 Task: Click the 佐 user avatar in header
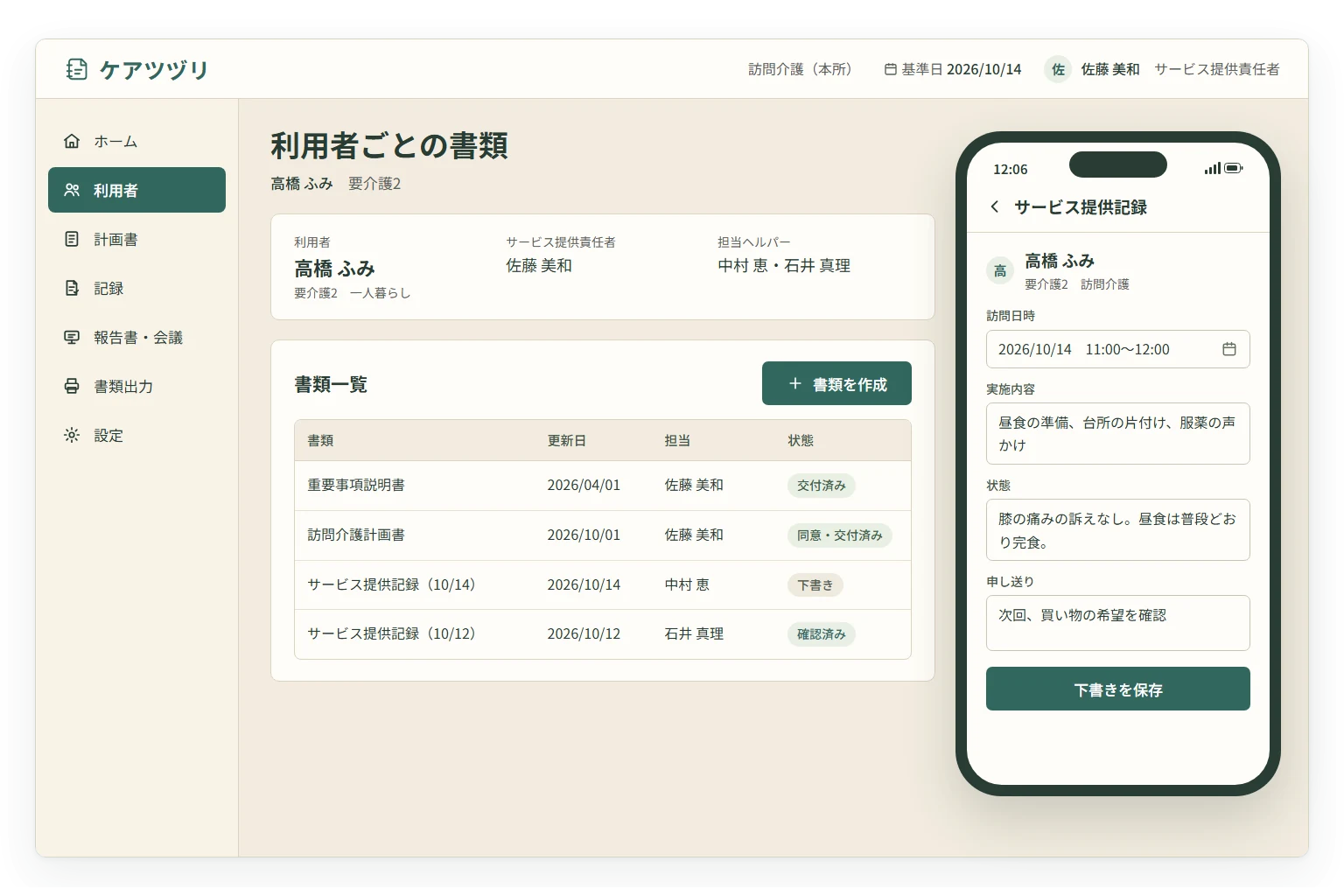(x=1058, y=69)
